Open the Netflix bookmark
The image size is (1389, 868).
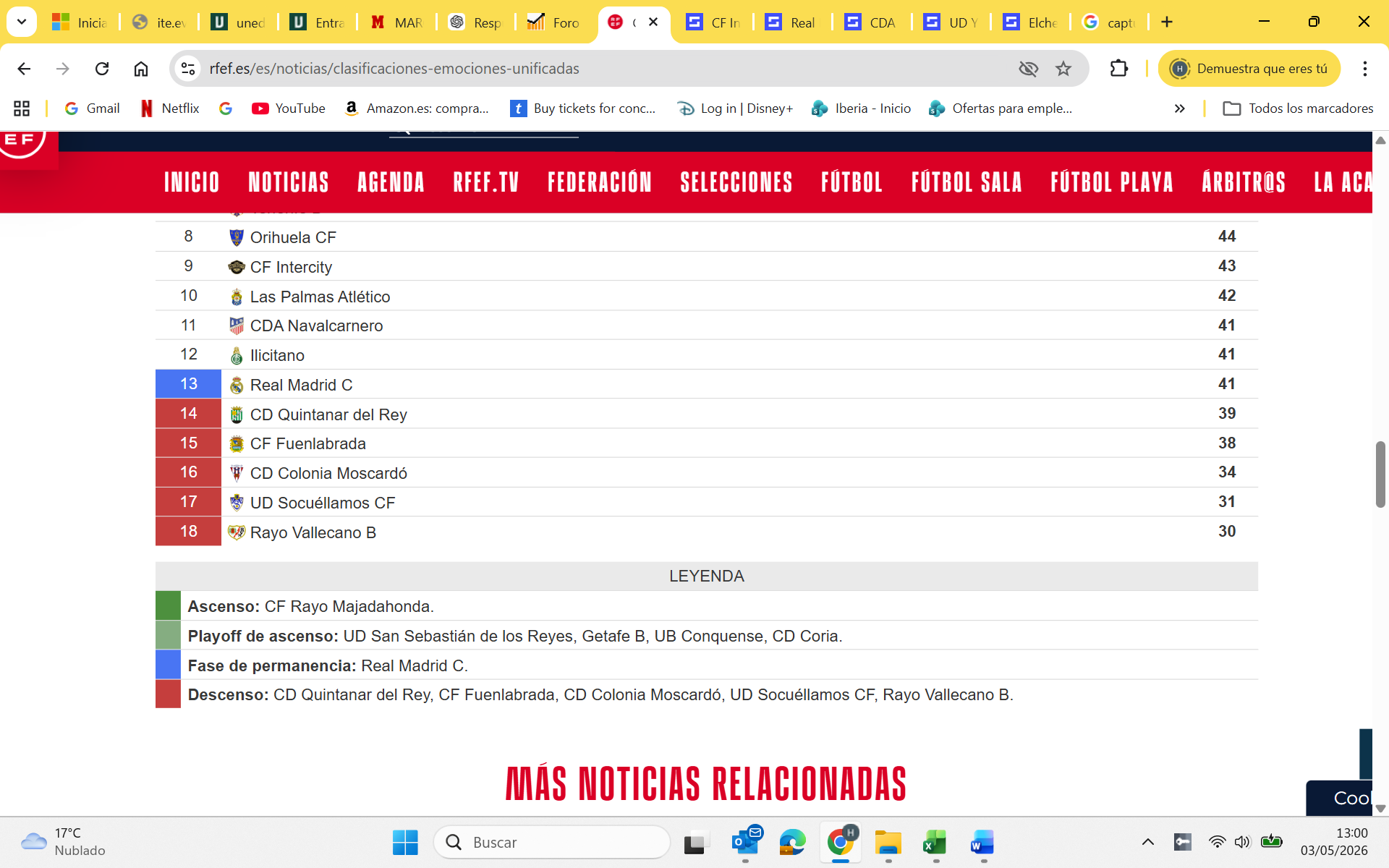[x=170, y=109]
